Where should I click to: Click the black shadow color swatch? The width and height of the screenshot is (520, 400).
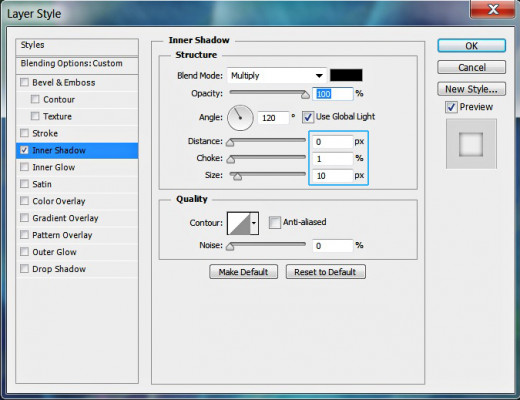[x=346, y=75]
